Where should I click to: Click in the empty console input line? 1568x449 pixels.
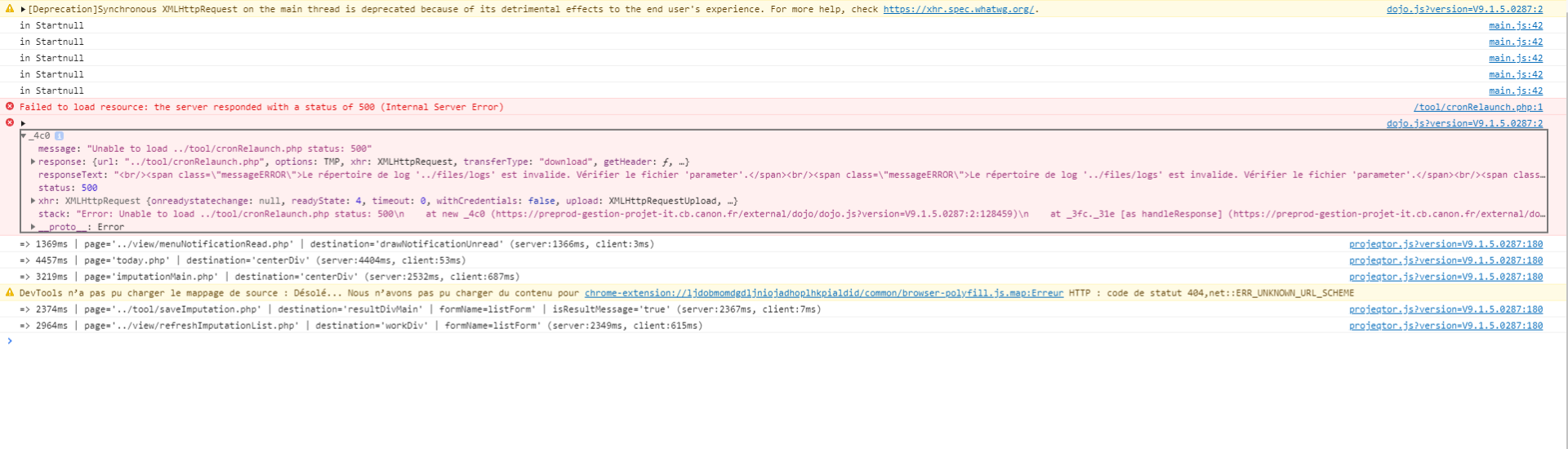[735, 341]
